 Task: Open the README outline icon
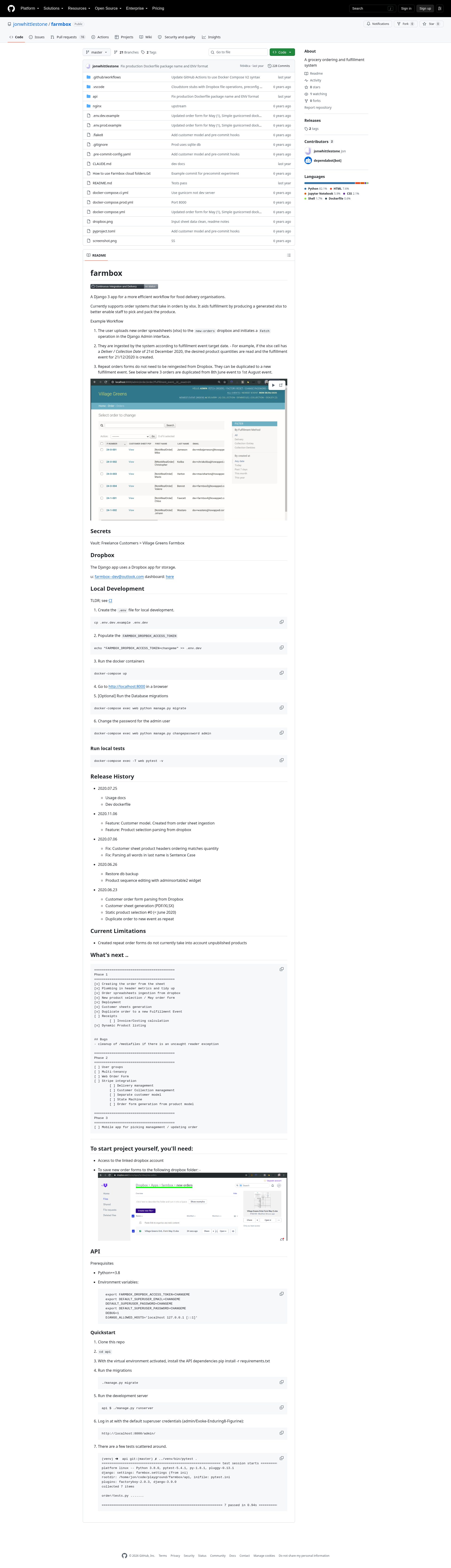(288, 255)
